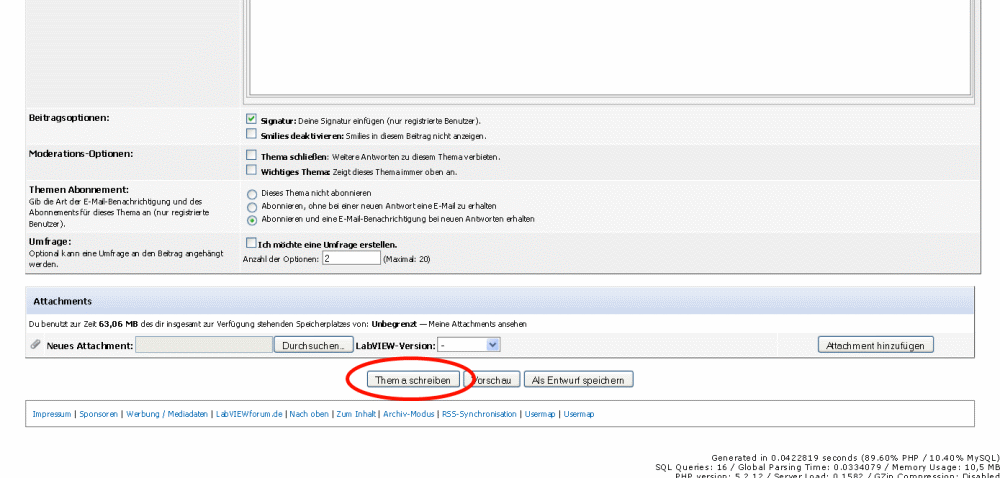Click the Durchsuchen button
1000x478 pixels.
tap(314, 345)
